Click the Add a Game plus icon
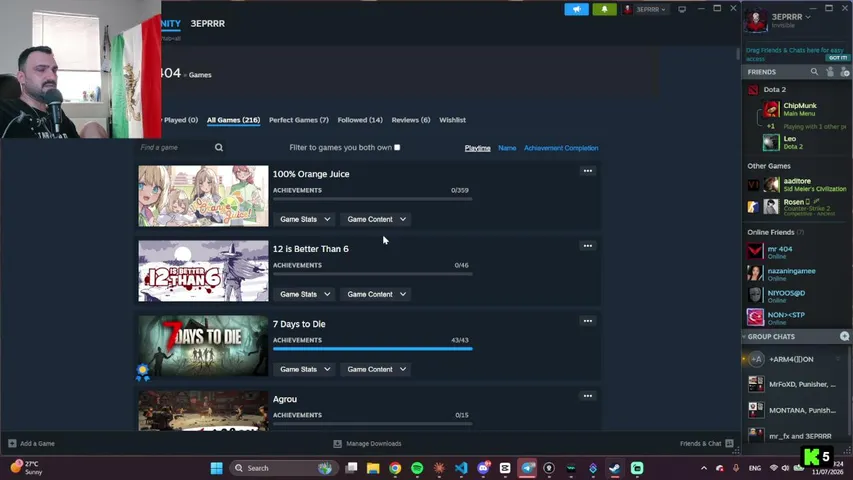 point(12,444)
